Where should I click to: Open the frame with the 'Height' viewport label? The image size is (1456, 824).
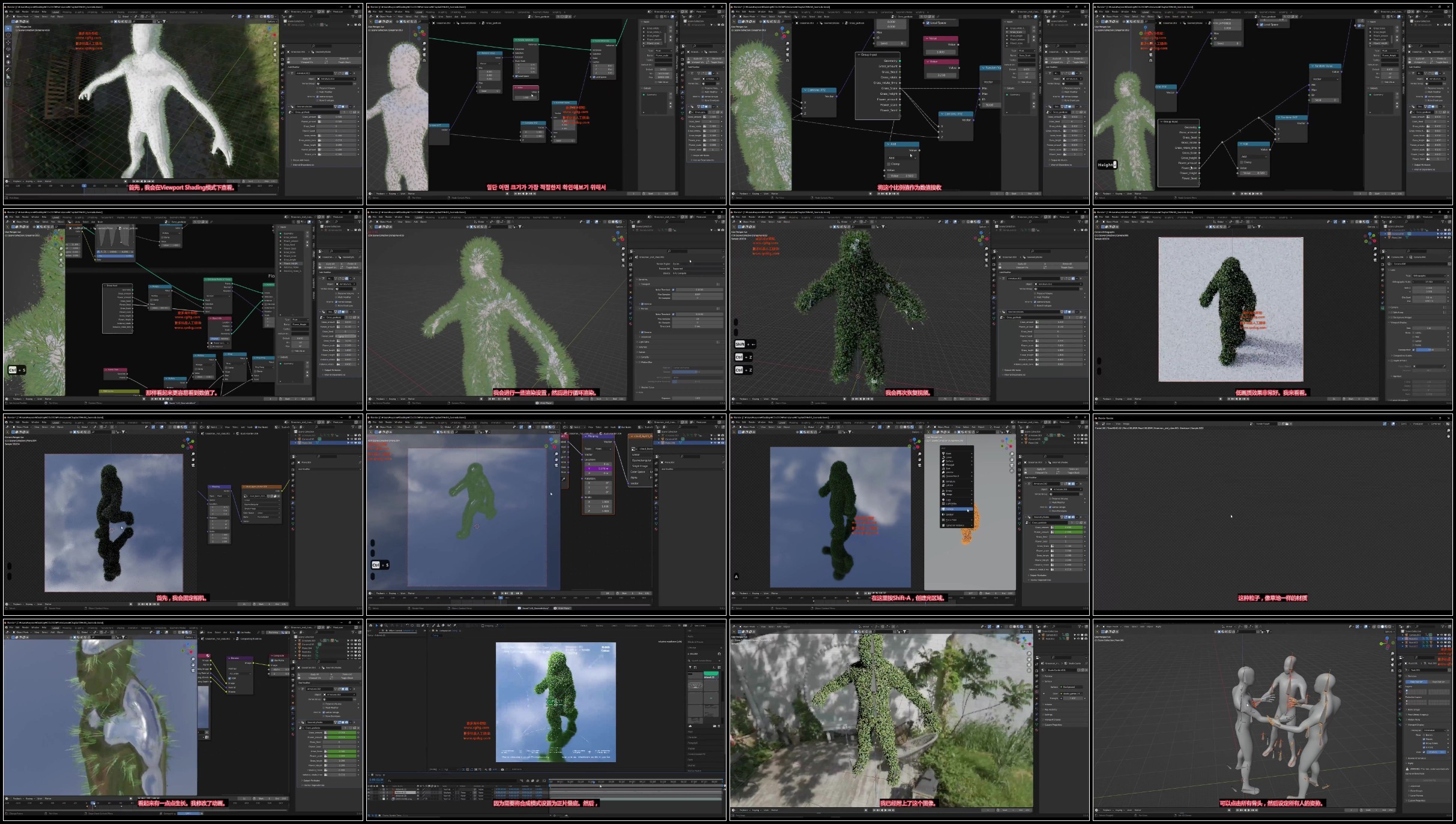click(1273, 104)
